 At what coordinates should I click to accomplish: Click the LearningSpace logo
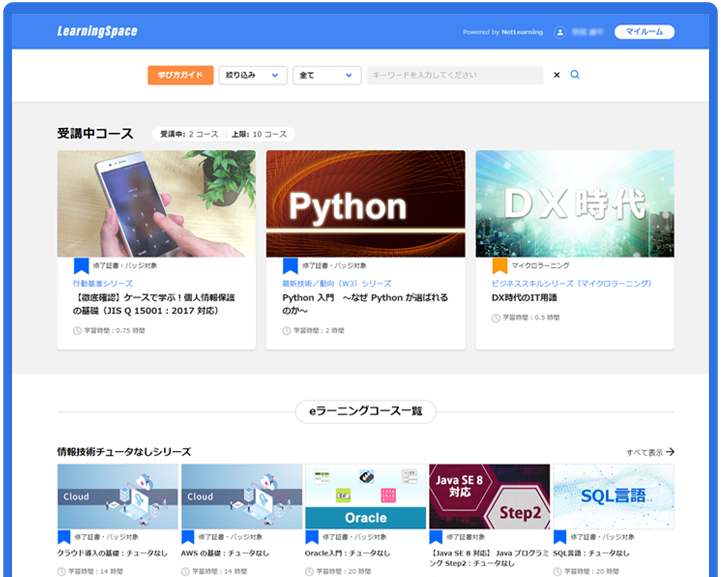tap(97, 31)
